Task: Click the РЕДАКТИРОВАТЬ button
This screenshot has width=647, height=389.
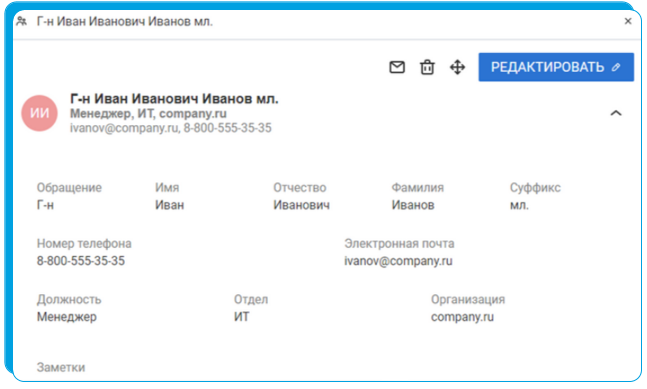Action: click(556, 67)
